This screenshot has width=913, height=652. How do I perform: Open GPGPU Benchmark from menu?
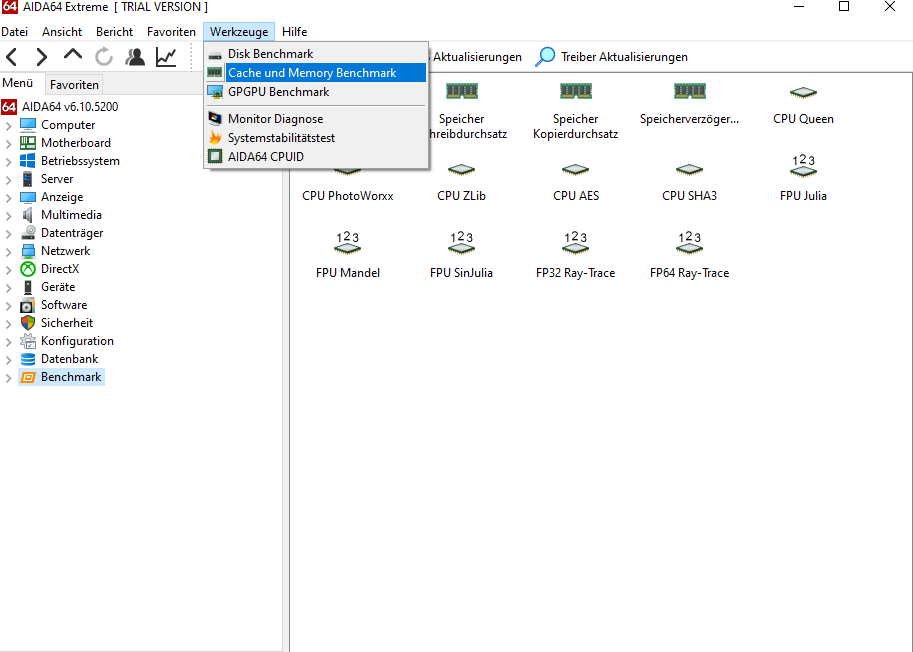pyautogui.click(x=316, y=92)
